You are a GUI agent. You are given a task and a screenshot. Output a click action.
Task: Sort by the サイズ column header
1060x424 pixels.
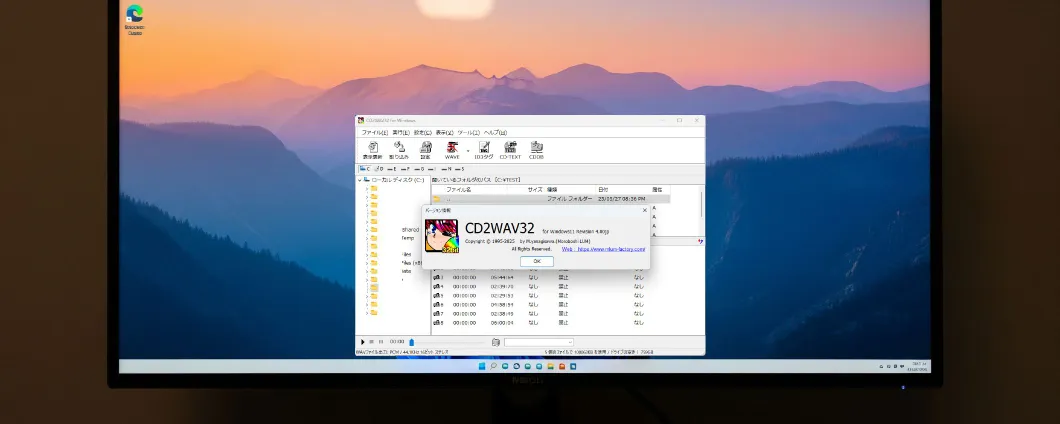(x=535, y=189)
